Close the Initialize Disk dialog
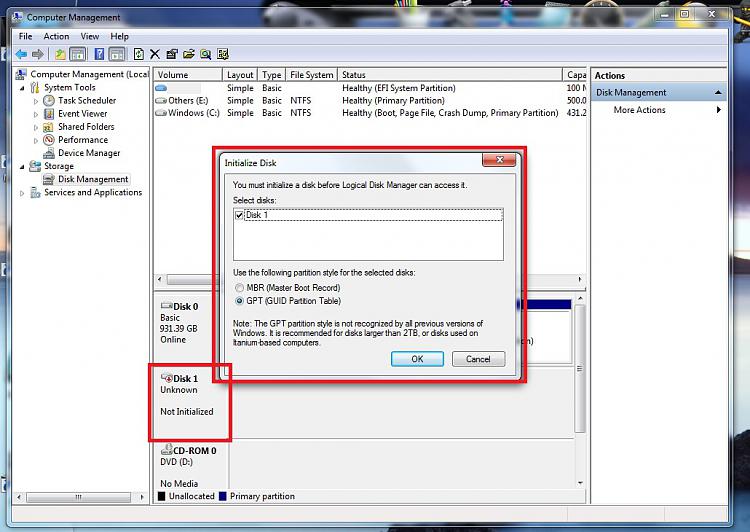 pyautogui.click(x=499, y=160)
